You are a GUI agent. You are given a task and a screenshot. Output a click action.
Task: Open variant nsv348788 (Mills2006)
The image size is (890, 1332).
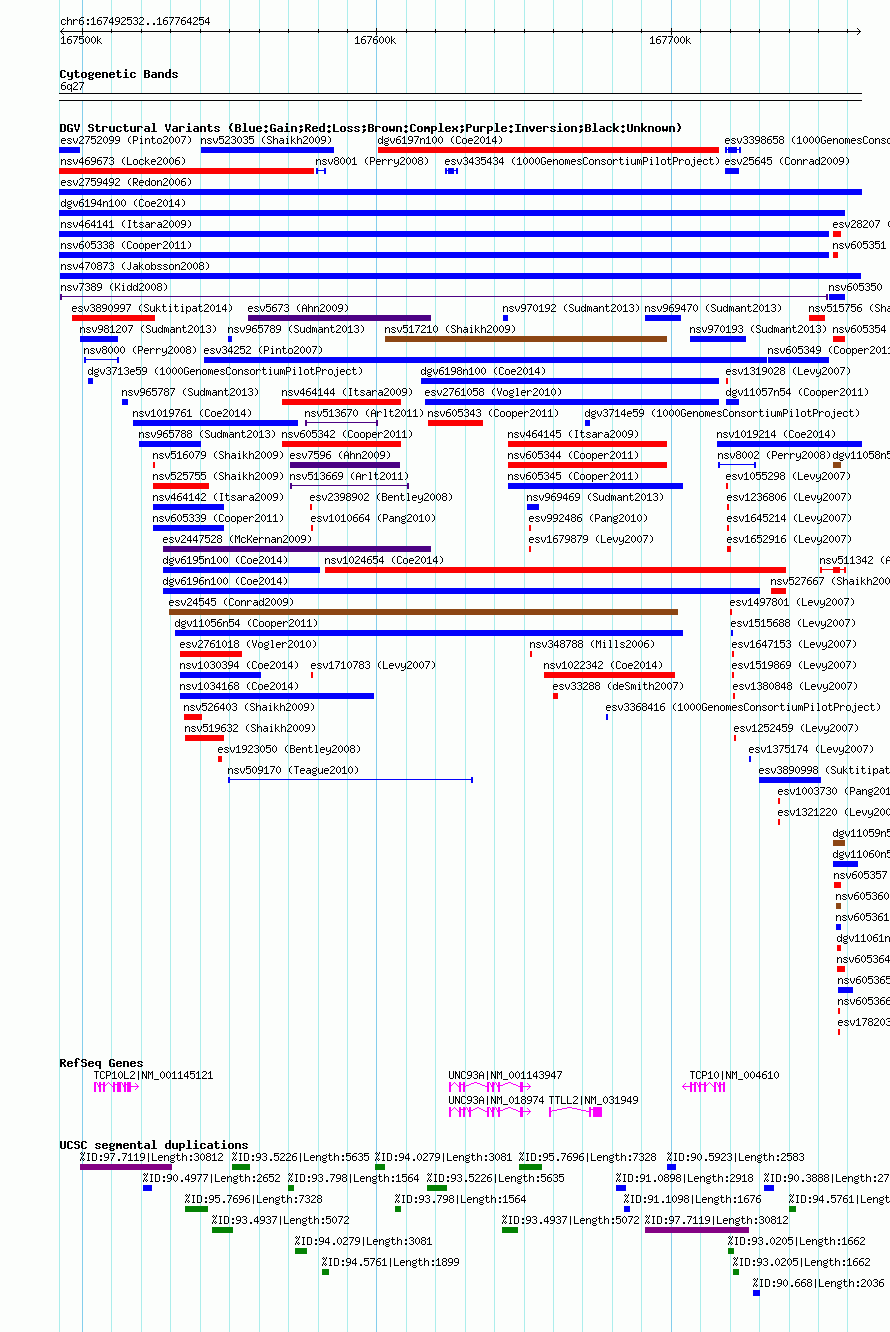591,644
